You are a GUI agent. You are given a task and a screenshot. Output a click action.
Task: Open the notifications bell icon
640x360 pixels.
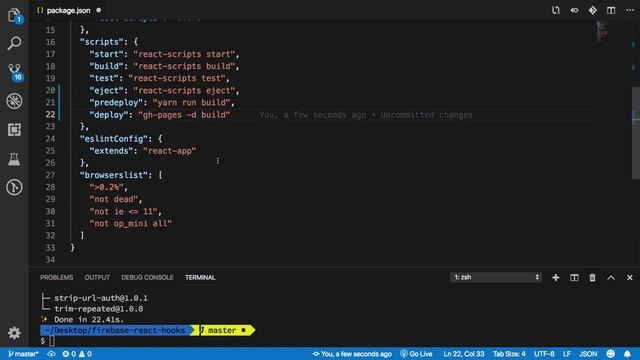(x=627, y=354)
